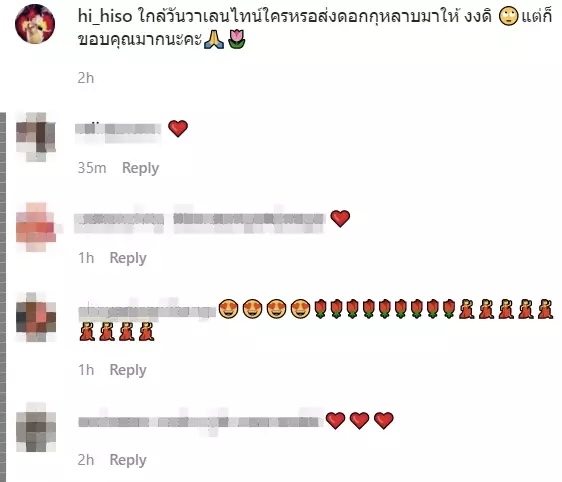Image resolution: width=562 pixels, height=482 pixels.
Task: Click the first heart-eyes emoji
Action: pos(228,309)
